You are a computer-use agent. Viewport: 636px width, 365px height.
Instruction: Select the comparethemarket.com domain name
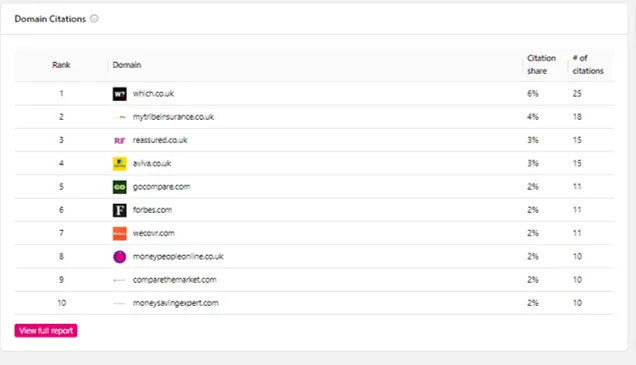coord(175,280)
